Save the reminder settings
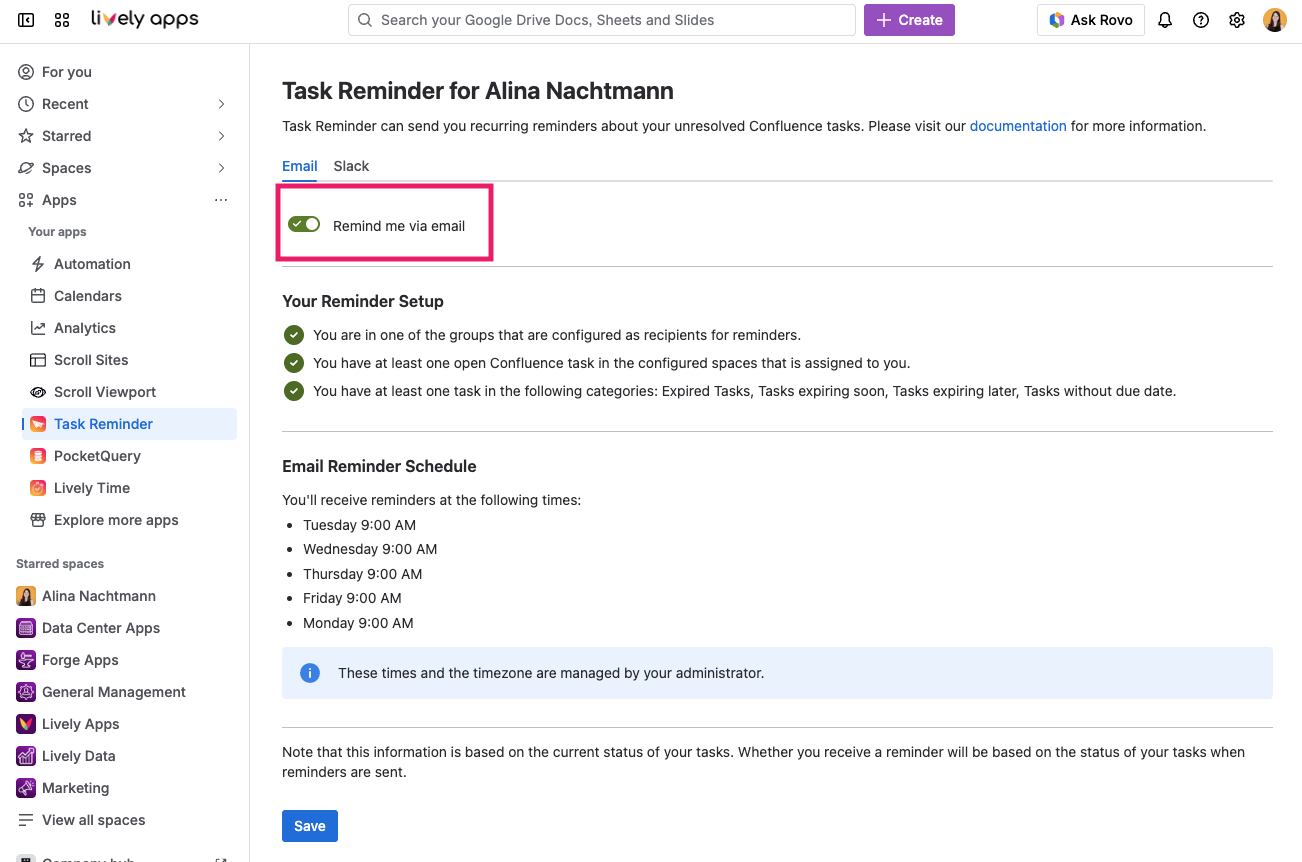The image size is (1302, 862). [x=309, y=825]
